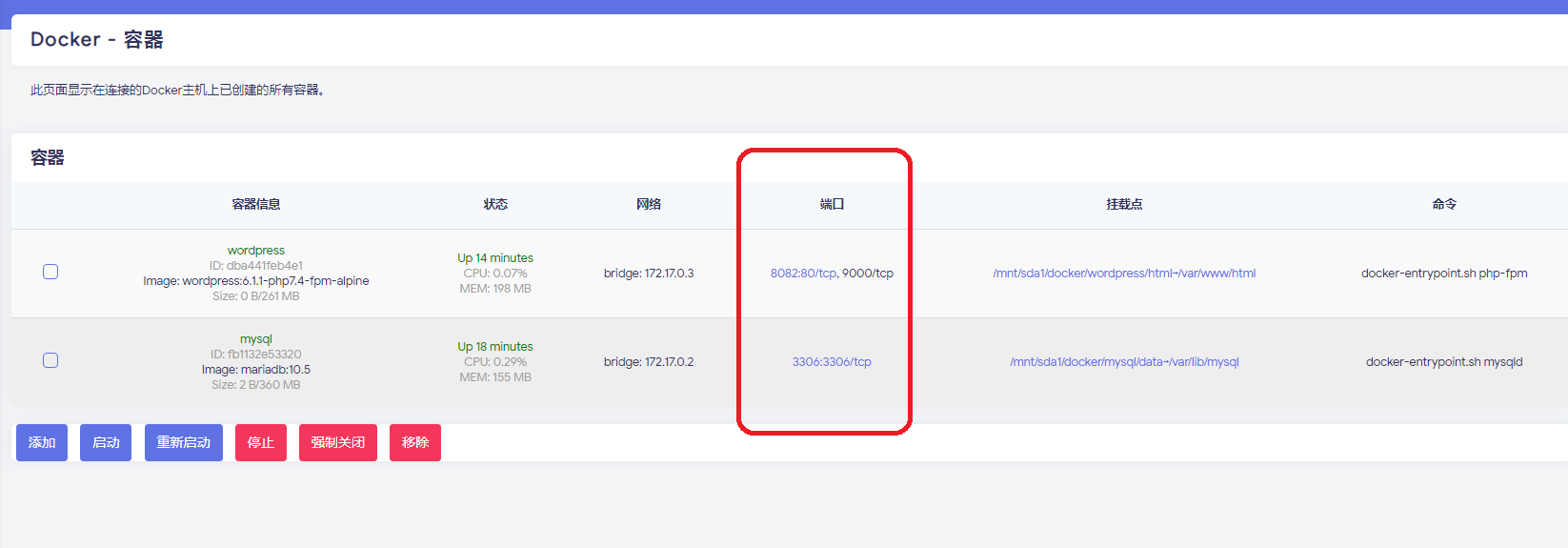
Task: Select the 容器信息 column header
Action: coord(256,204)
